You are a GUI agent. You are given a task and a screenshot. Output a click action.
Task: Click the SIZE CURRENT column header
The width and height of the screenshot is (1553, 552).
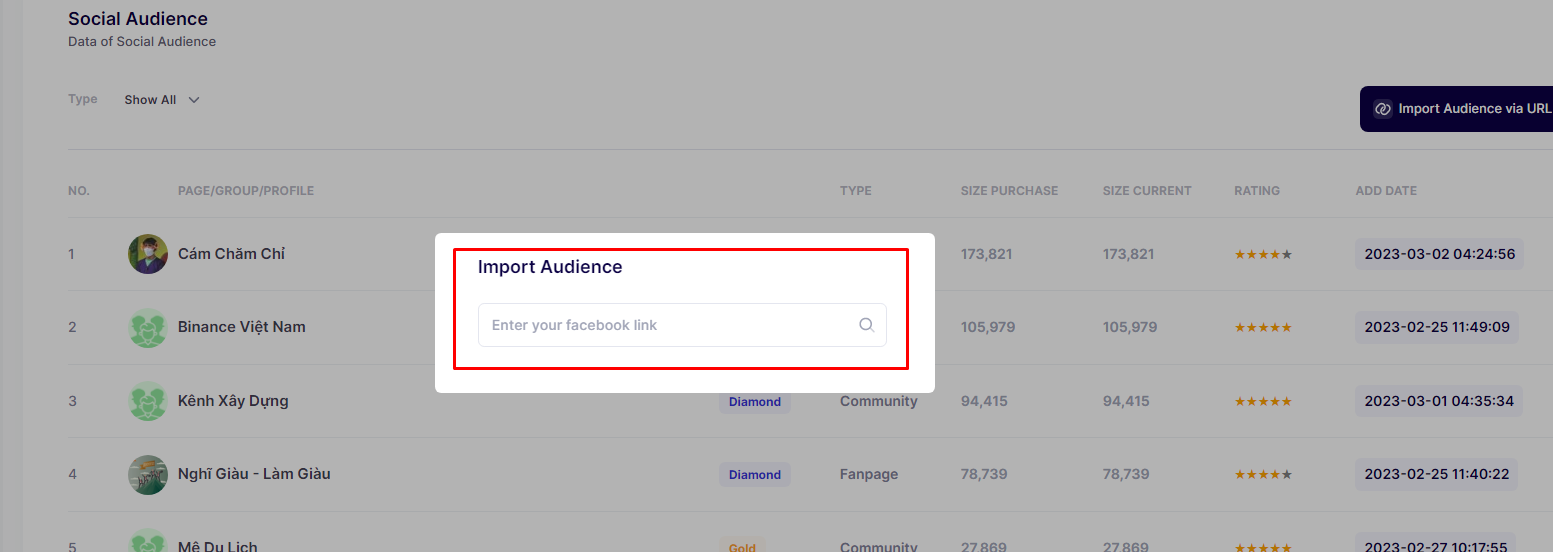point(1147,191)
